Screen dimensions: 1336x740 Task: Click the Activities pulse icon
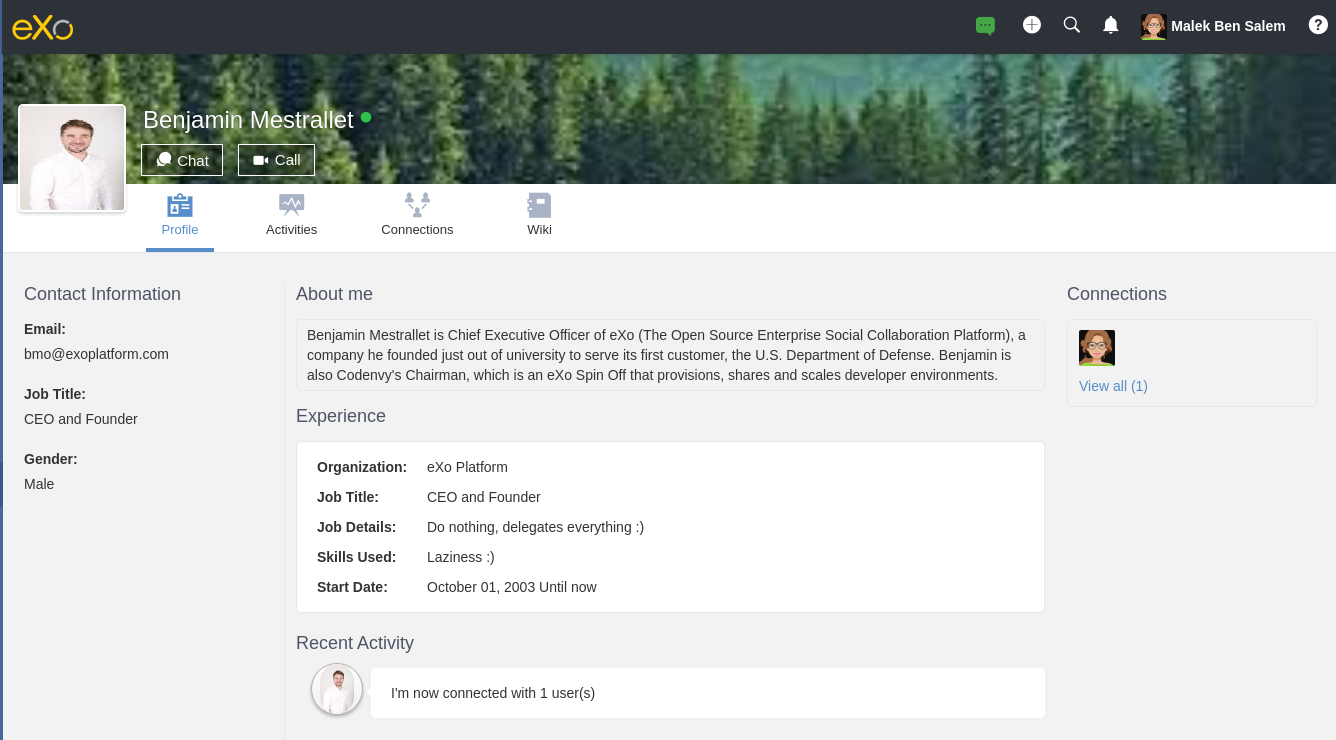291,205
